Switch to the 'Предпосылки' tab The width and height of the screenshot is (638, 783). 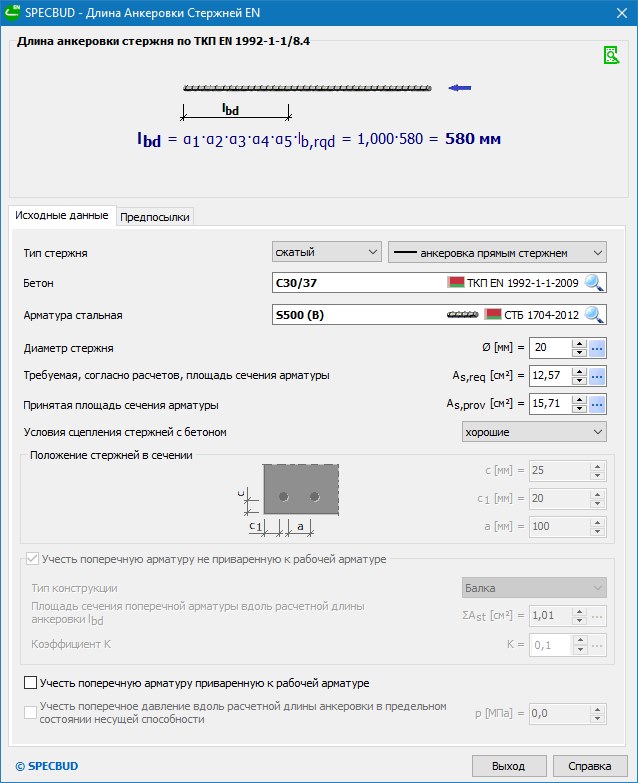(x=154, y=216)
